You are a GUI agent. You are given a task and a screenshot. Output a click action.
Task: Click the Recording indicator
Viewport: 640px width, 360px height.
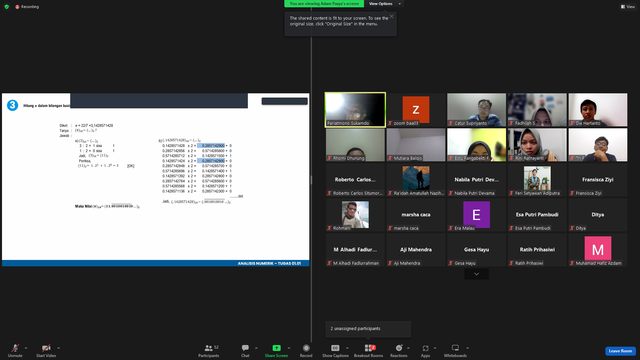point(27,7)
